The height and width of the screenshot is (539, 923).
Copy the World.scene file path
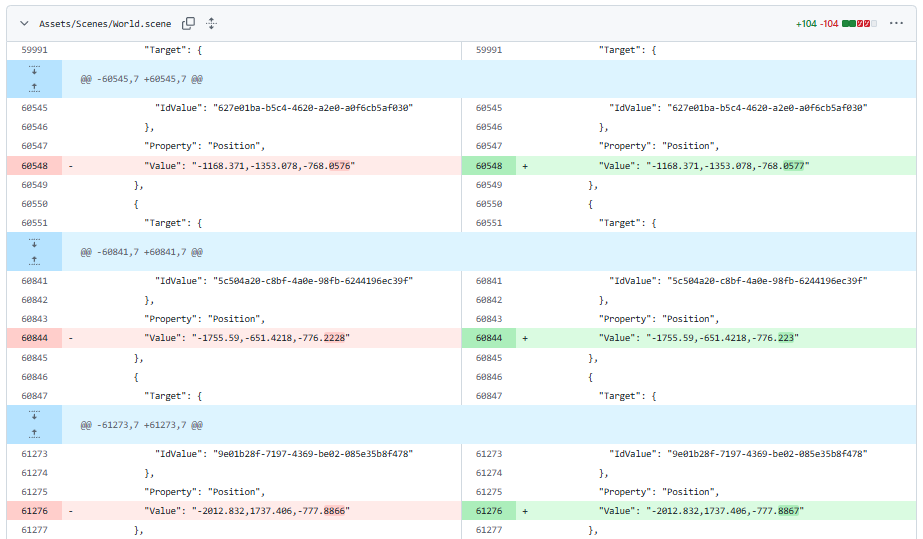pos(189,23)
